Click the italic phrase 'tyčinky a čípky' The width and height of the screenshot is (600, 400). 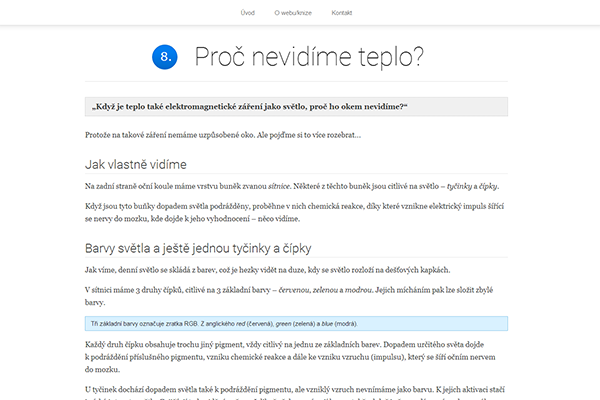tap(472, 187)
